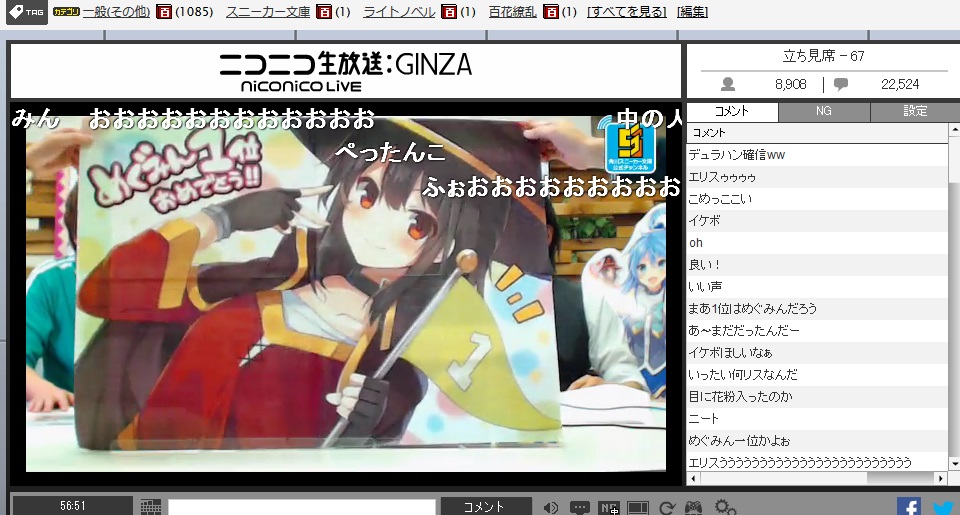
Task: Open player settings gears icon
Action: pyautogui.click(x=726, y=507)
